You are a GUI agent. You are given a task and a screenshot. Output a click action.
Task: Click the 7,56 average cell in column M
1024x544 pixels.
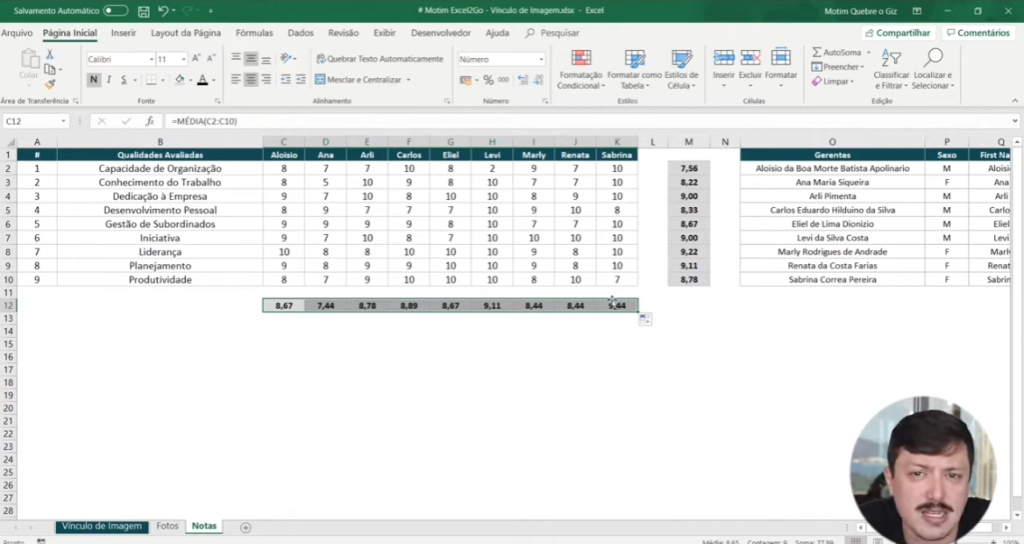[x=688, y=168]
